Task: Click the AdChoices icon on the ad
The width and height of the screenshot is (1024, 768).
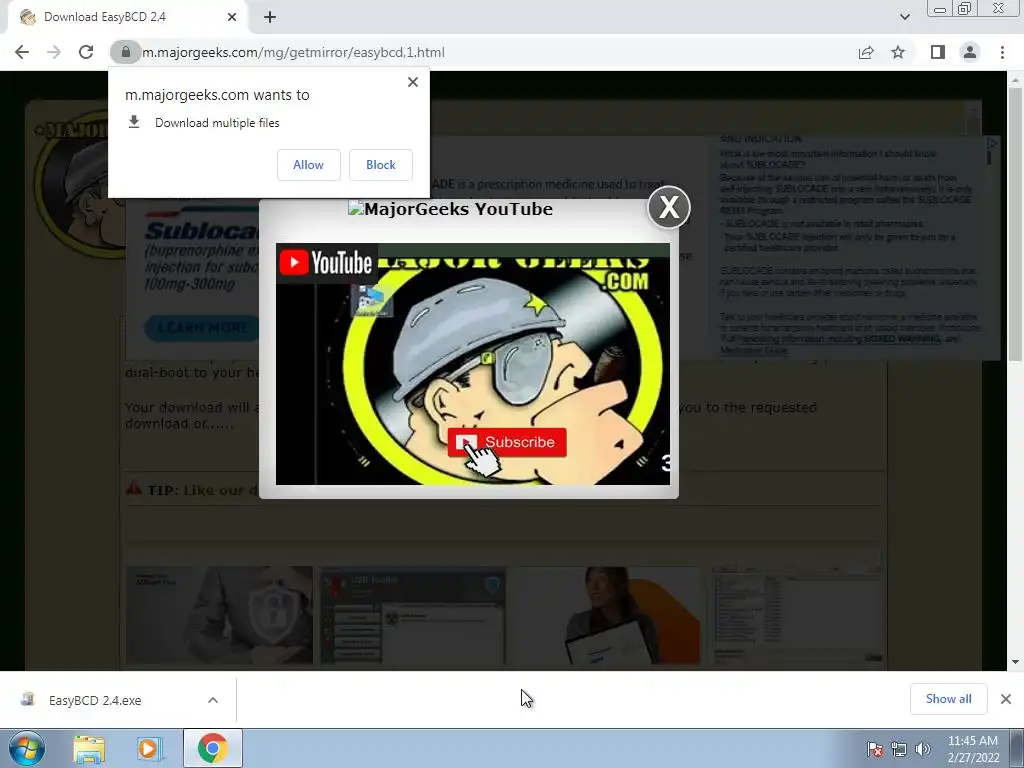Action: tap(993, 143)
